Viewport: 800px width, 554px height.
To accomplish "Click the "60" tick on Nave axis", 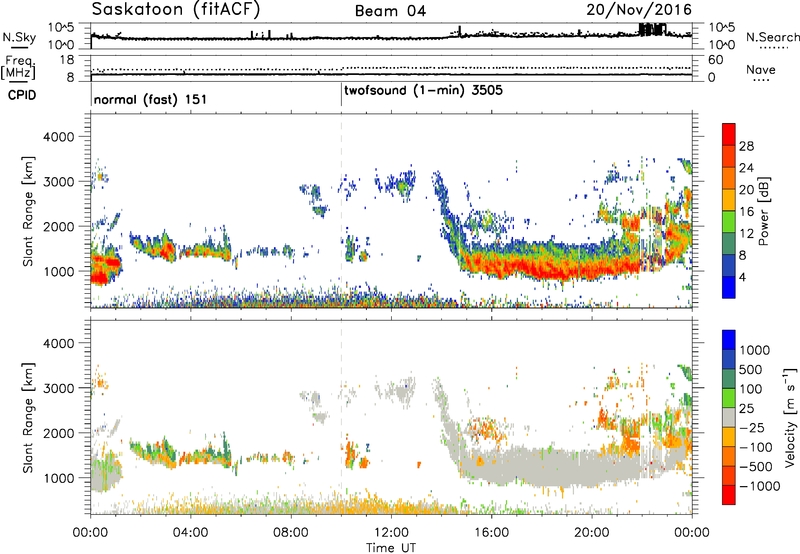I will click(x=715, y=60).
